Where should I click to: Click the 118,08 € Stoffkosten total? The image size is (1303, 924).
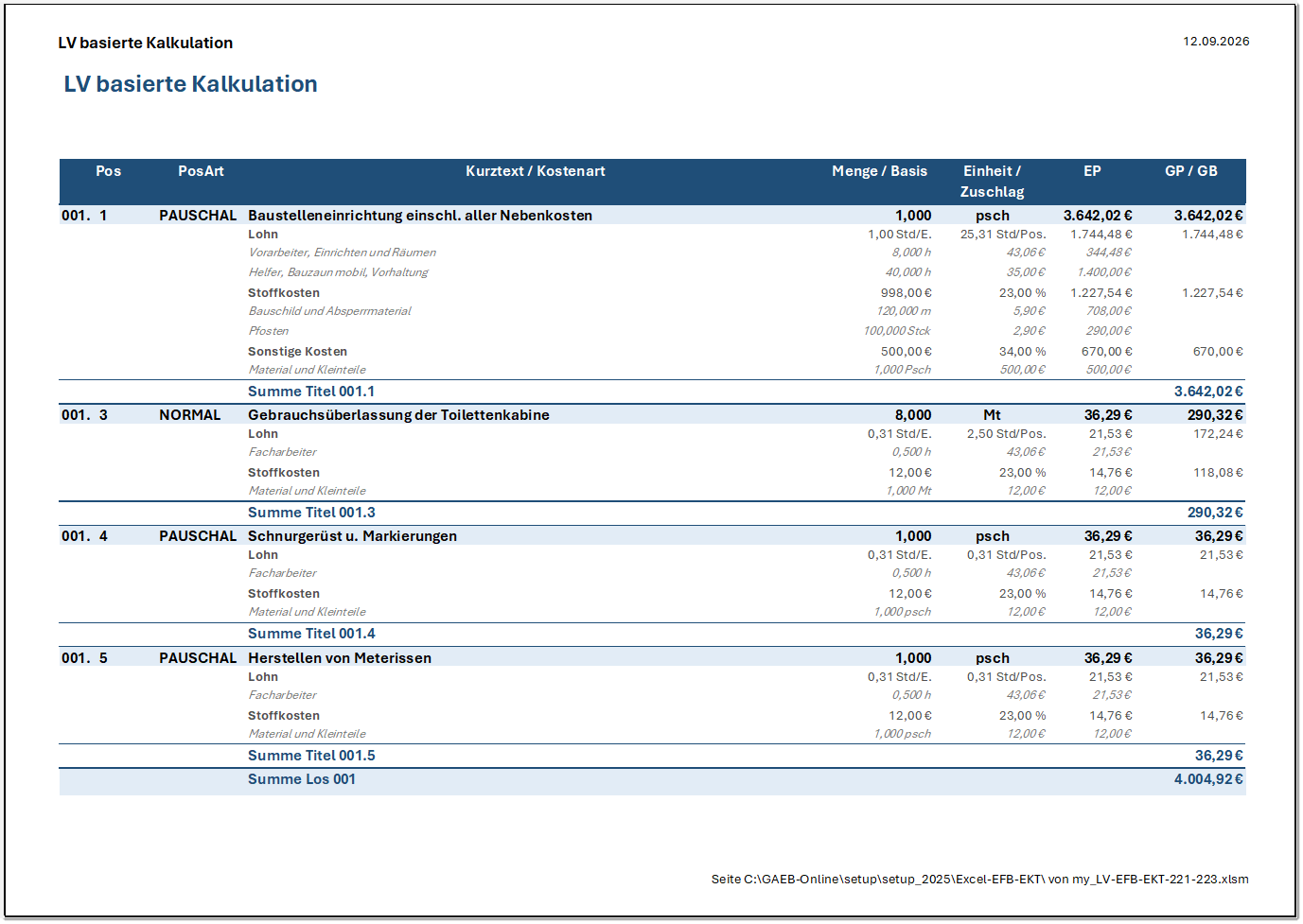click(x=1218, y=473)
